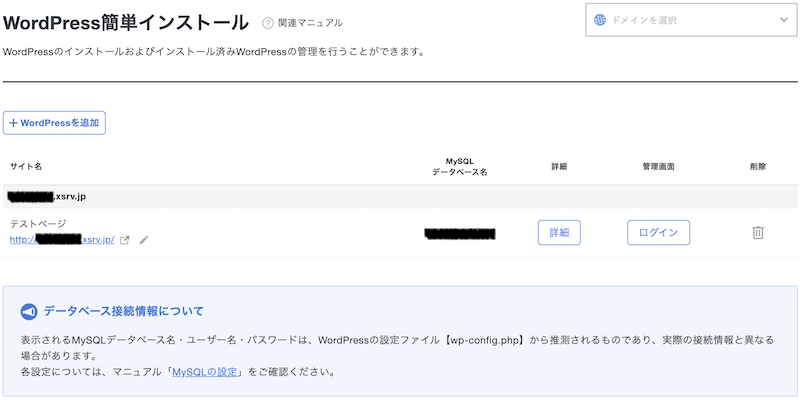The width and height of the screenshot is (800, 400).
Task: Click the 関連マニュアル question mark icon
Action: 268,23
